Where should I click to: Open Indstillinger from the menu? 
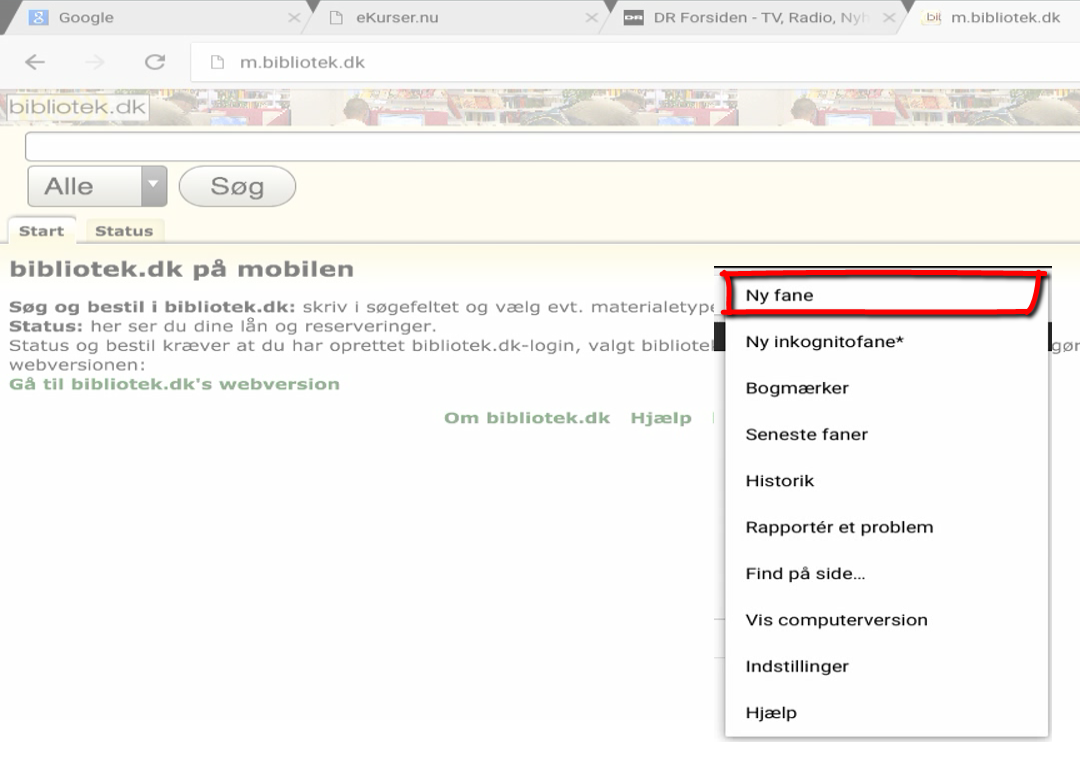886,666
